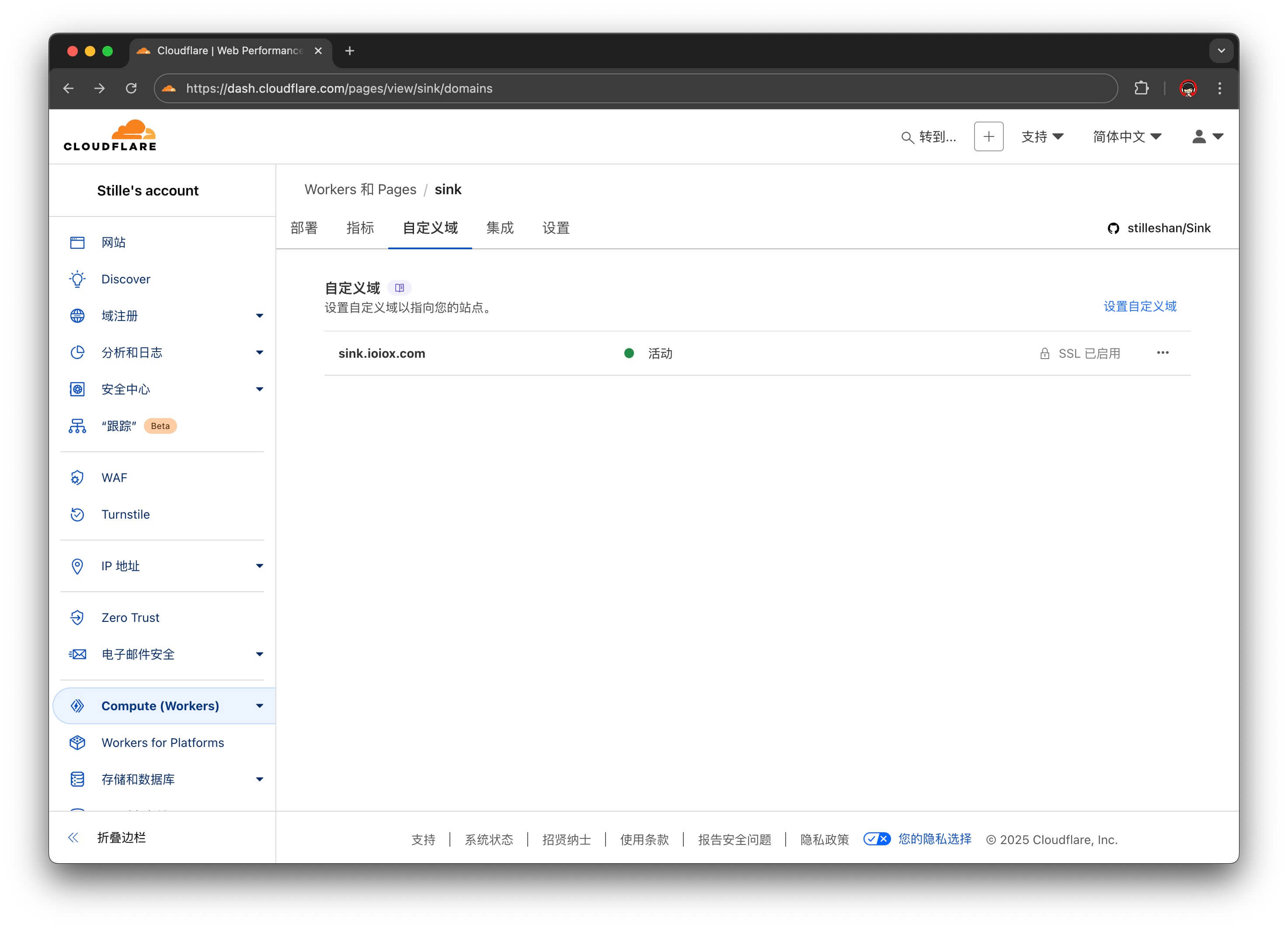
Task: Collapse the Compute (Workers) section arrow
Action: (260, 706)
